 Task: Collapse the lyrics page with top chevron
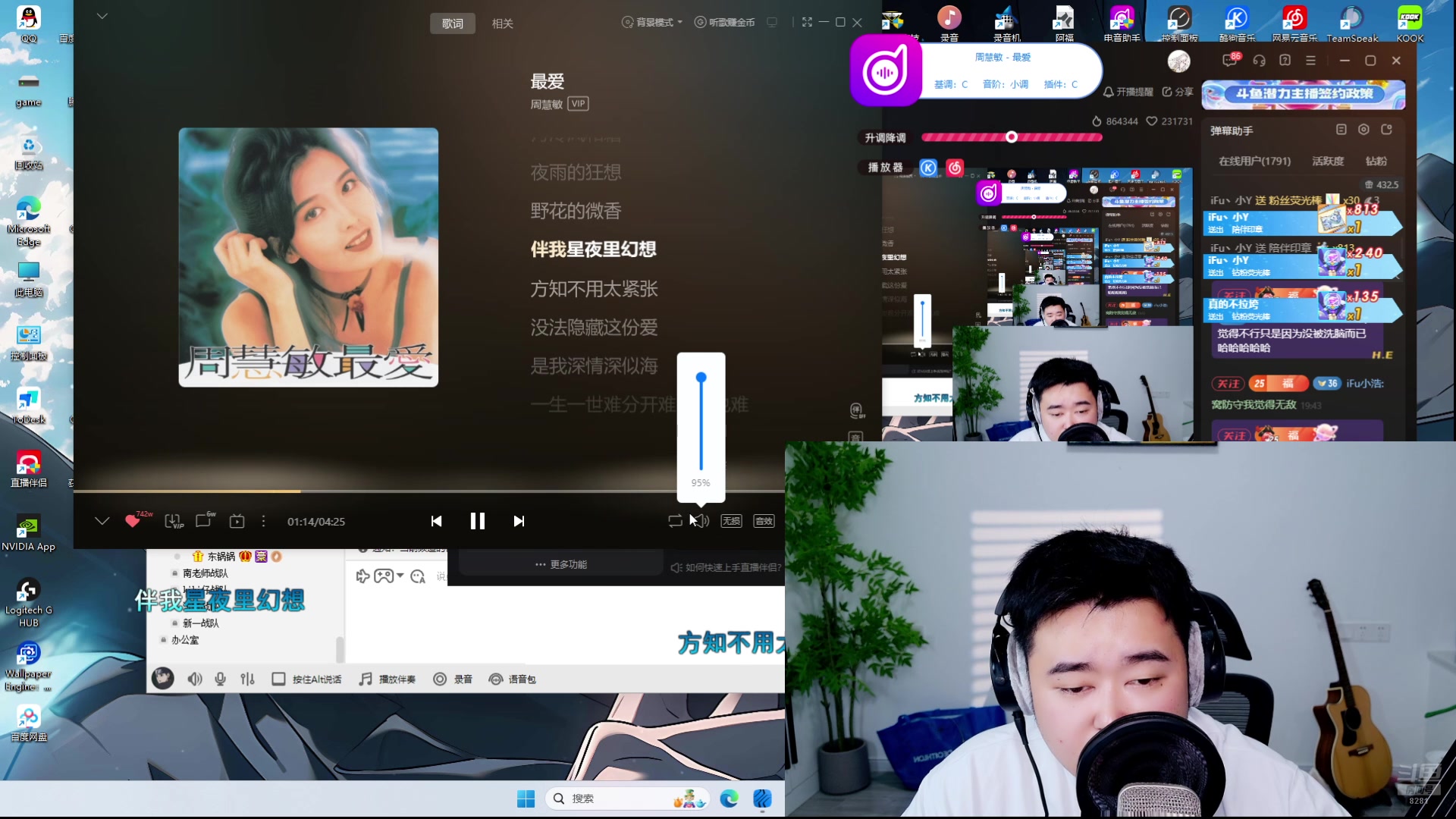point(102,16)
